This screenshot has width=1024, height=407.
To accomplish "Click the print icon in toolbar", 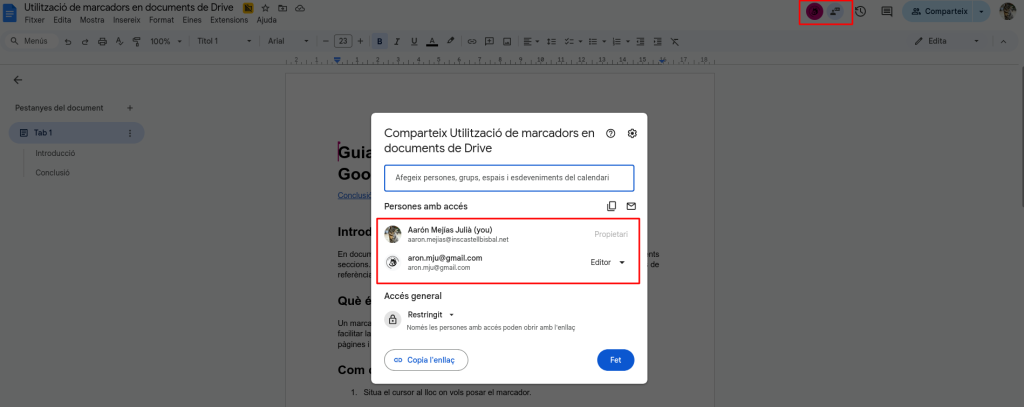I will [x=101, y=41].
